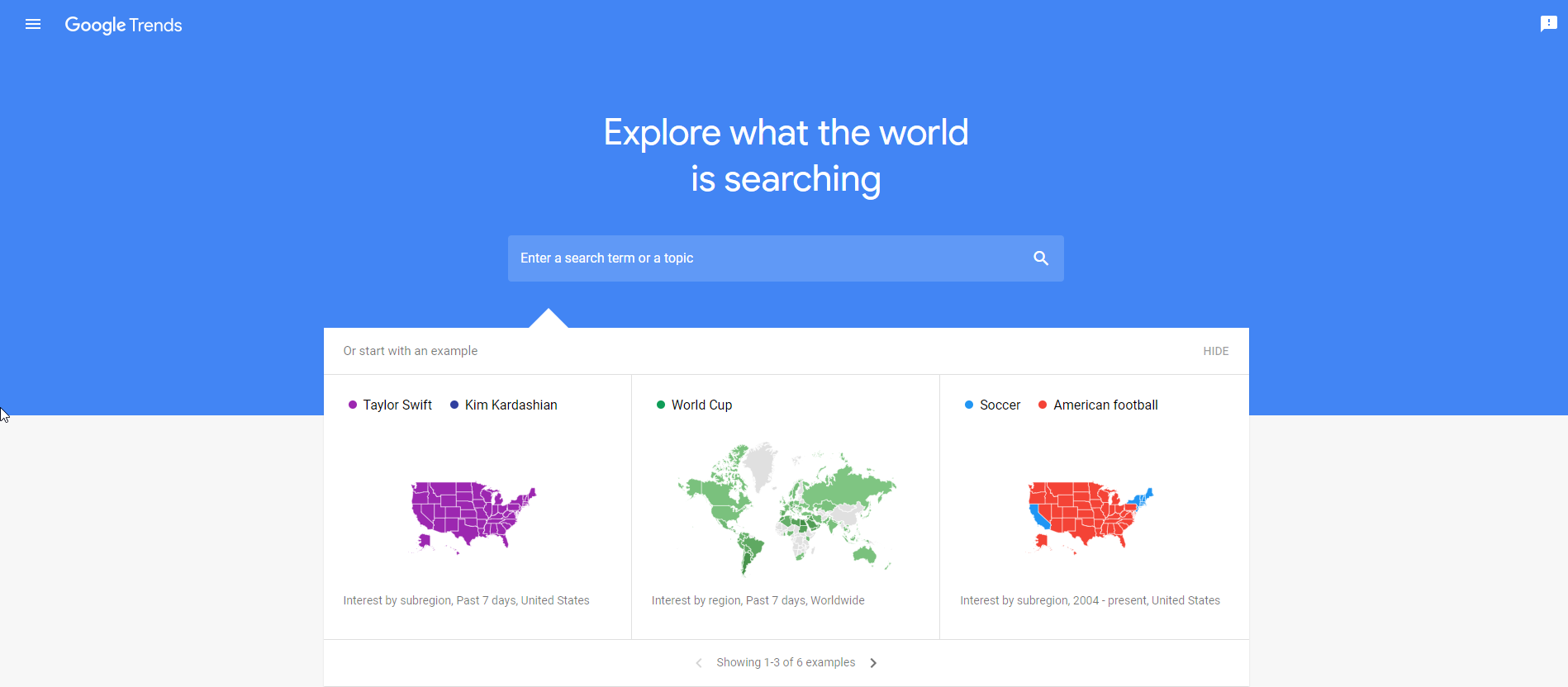Click the green World Cup legend dot
Image resolution: width=1568 pixels, height=687 pixels.
click(x=661, y=405)
